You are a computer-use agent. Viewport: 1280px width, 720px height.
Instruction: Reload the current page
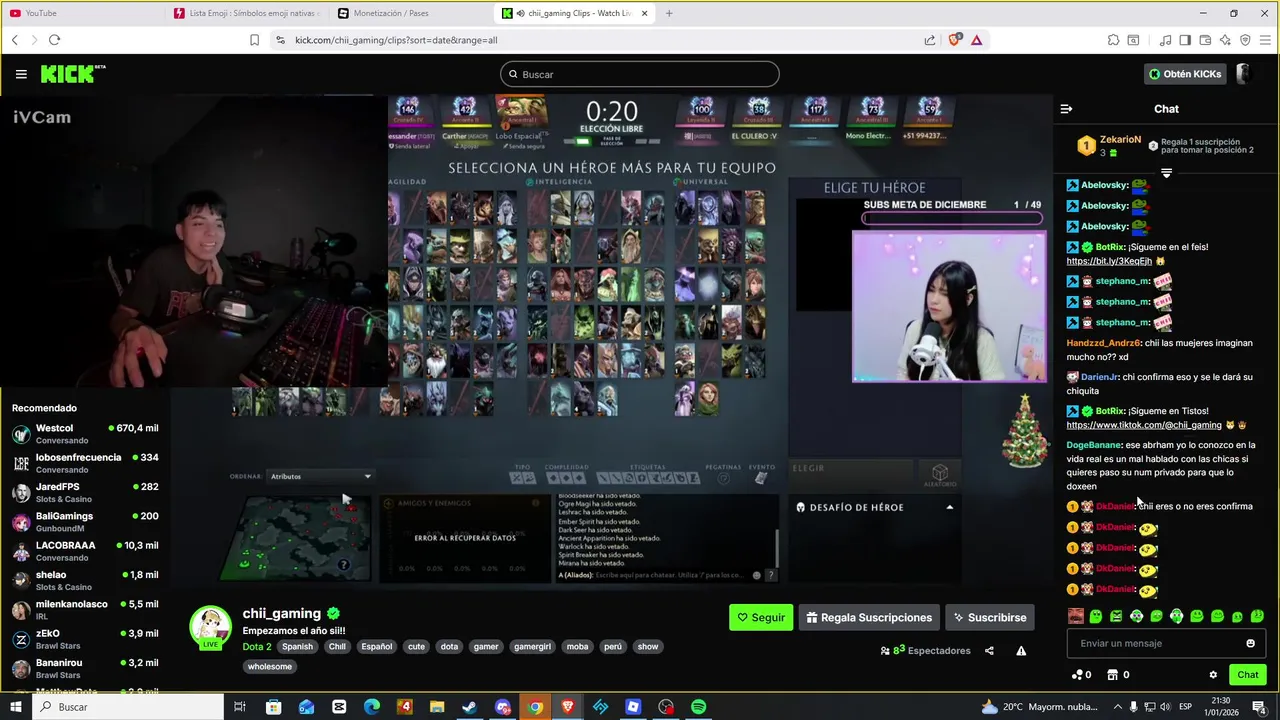(54, 40)
